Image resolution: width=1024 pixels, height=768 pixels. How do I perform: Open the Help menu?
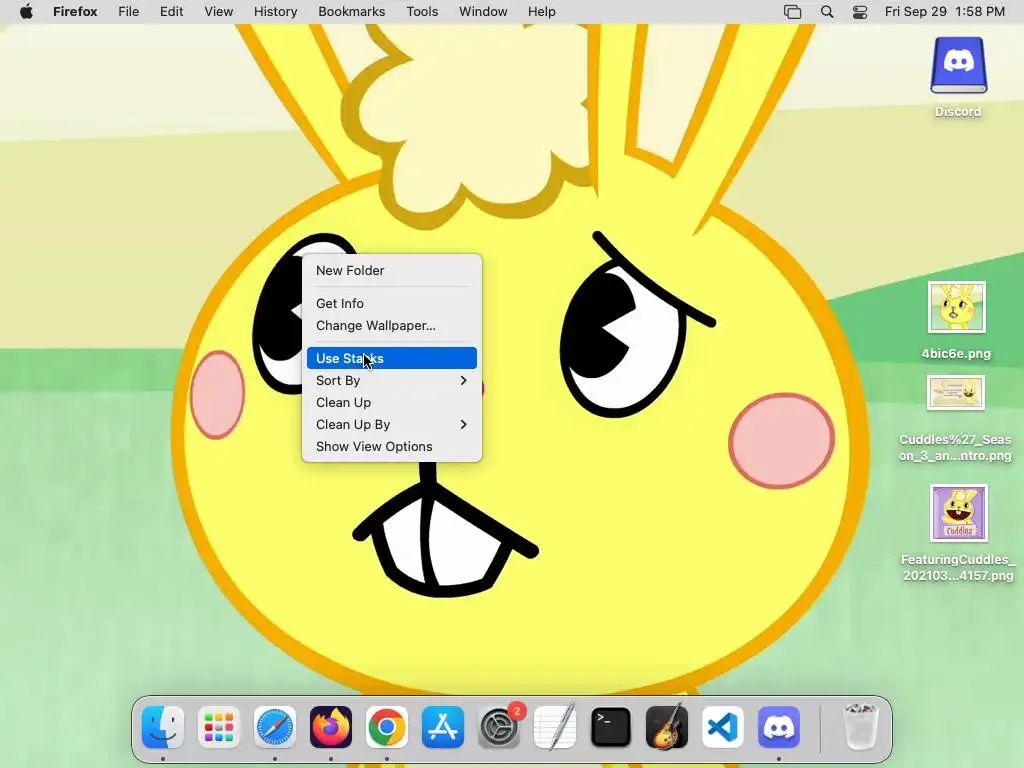tap(541, 12)
